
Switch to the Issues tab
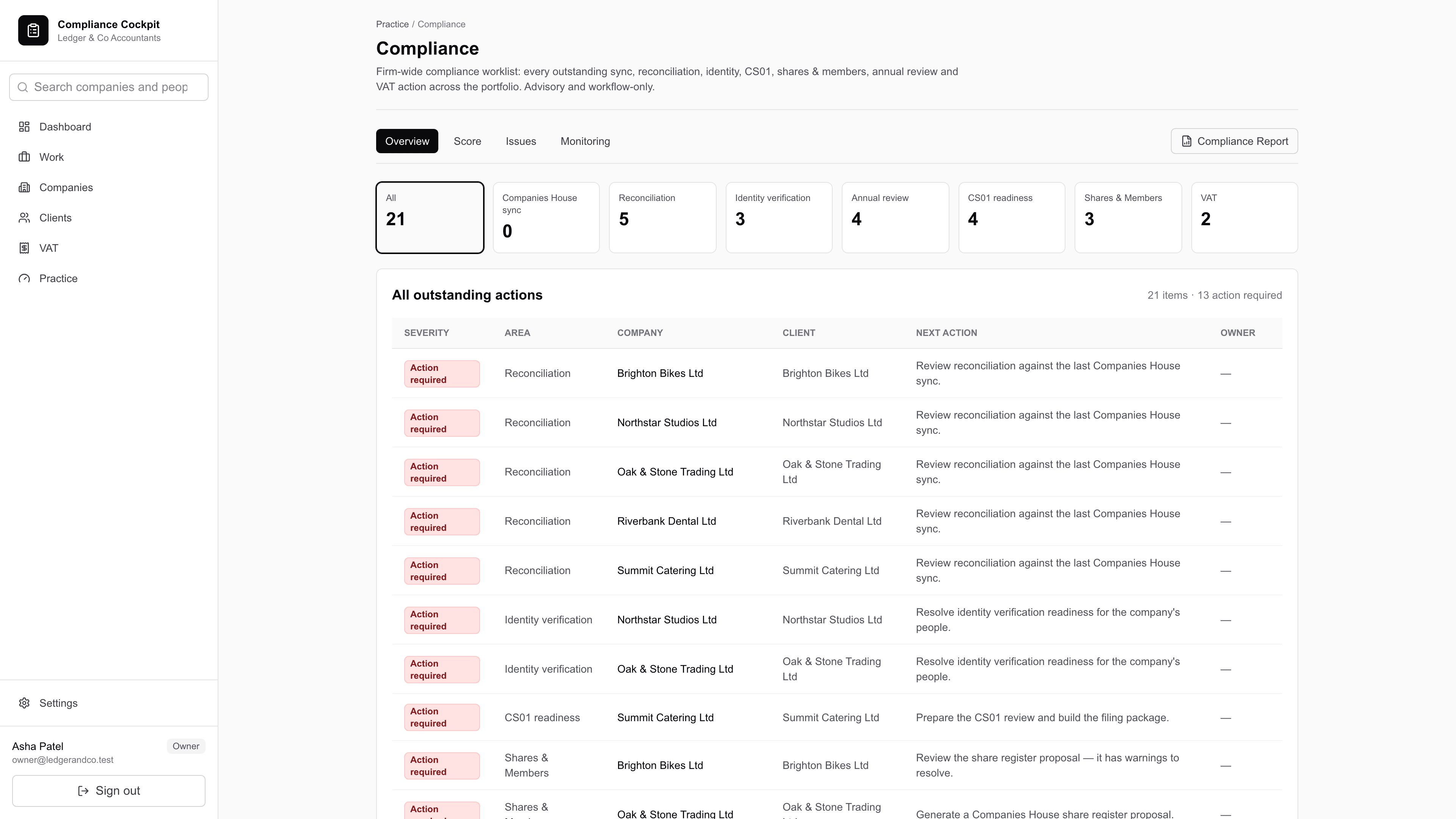[x=521, y=141]
